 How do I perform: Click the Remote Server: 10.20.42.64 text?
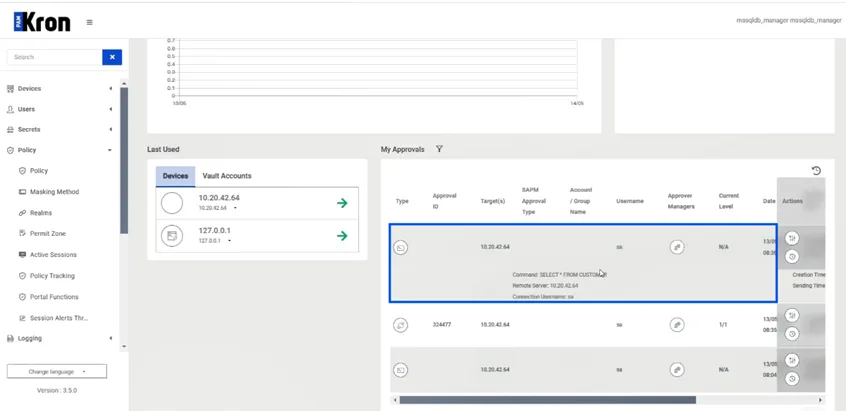(545, 286)
